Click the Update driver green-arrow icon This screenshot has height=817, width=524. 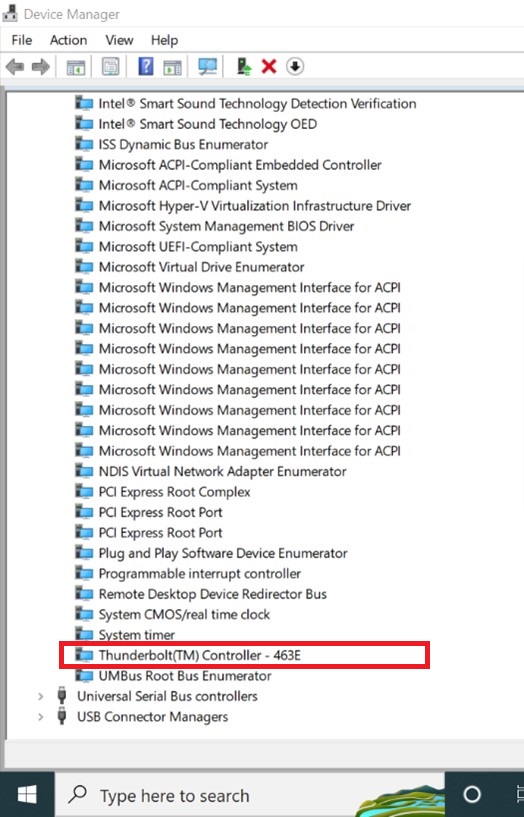coord(244,67)
